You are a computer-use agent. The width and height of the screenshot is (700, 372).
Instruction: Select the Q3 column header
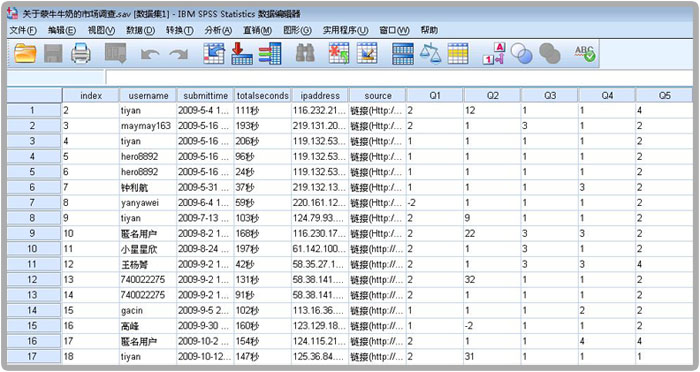(550, 96)
